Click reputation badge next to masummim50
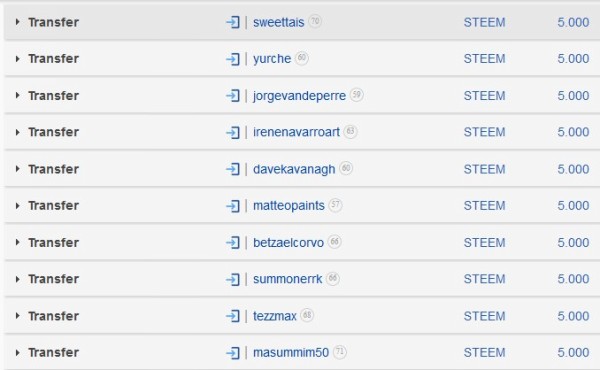The width and height of the screenshot is (600, 370). coord(339,352)
